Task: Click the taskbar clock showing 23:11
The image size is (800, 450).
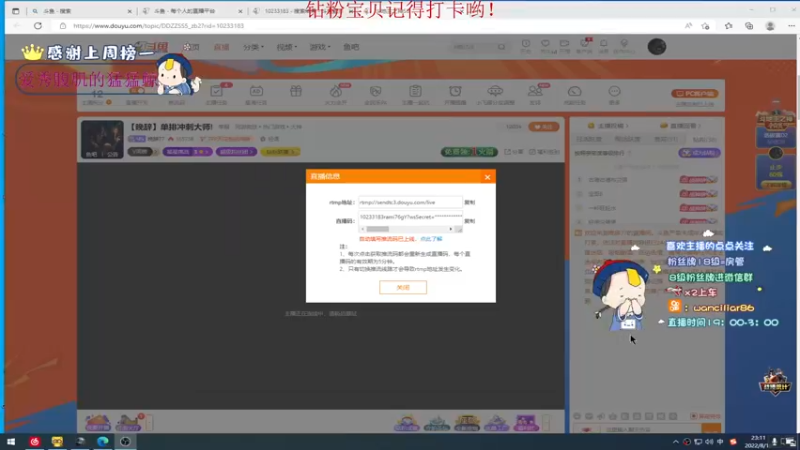Action: (759, 441)
